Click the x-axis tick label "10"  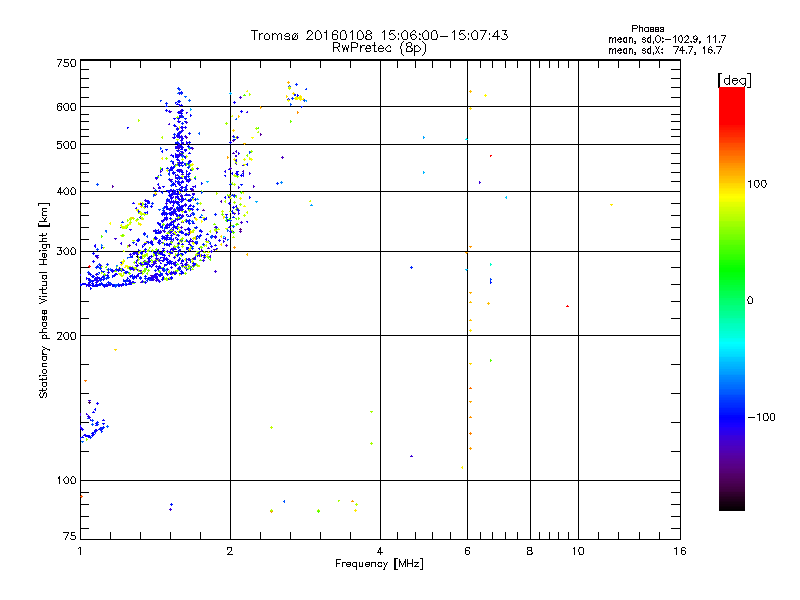click(578, 551)
